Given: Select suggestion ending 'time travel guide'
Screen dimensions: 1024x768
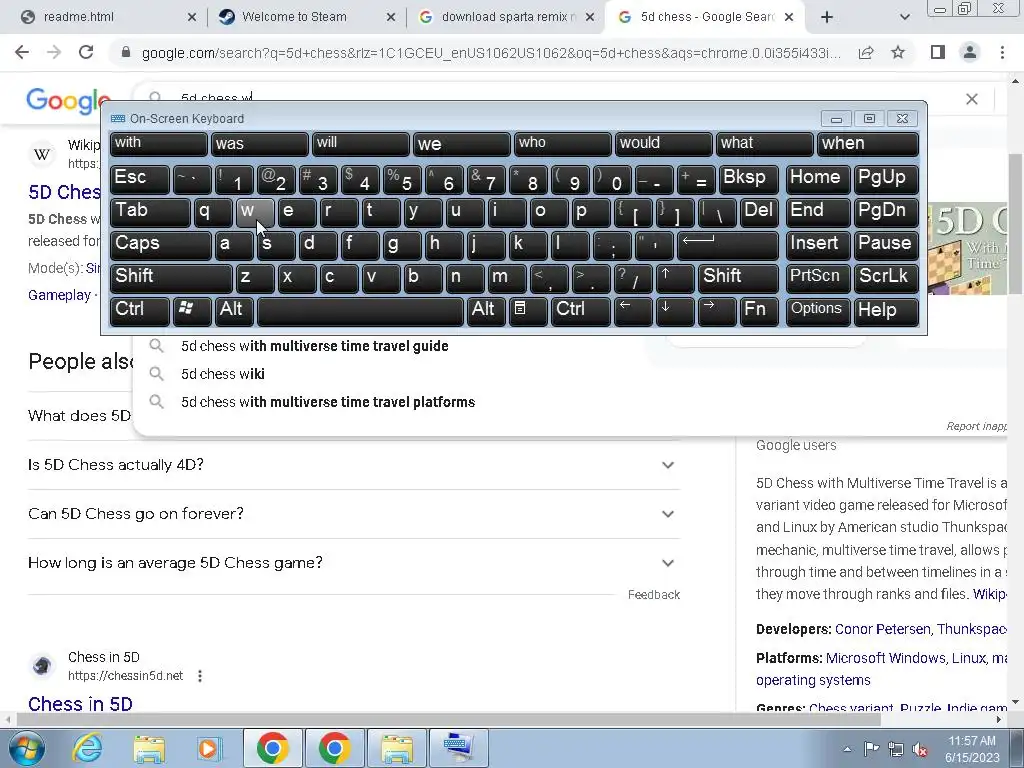Looking at the screenshot, I should (315, 346).
